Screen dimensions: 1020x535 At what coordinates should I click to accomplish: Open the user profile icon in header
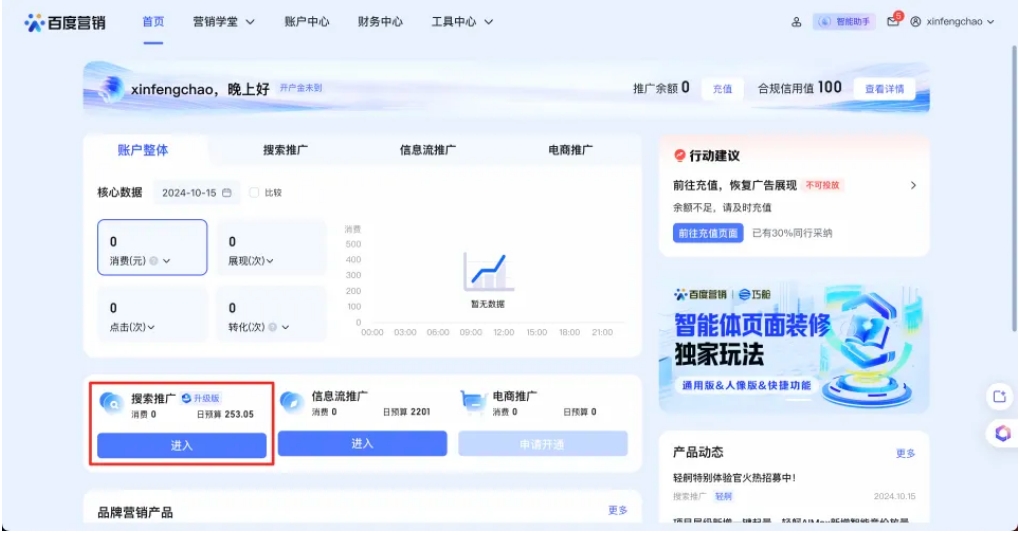[x=796, y=22]
